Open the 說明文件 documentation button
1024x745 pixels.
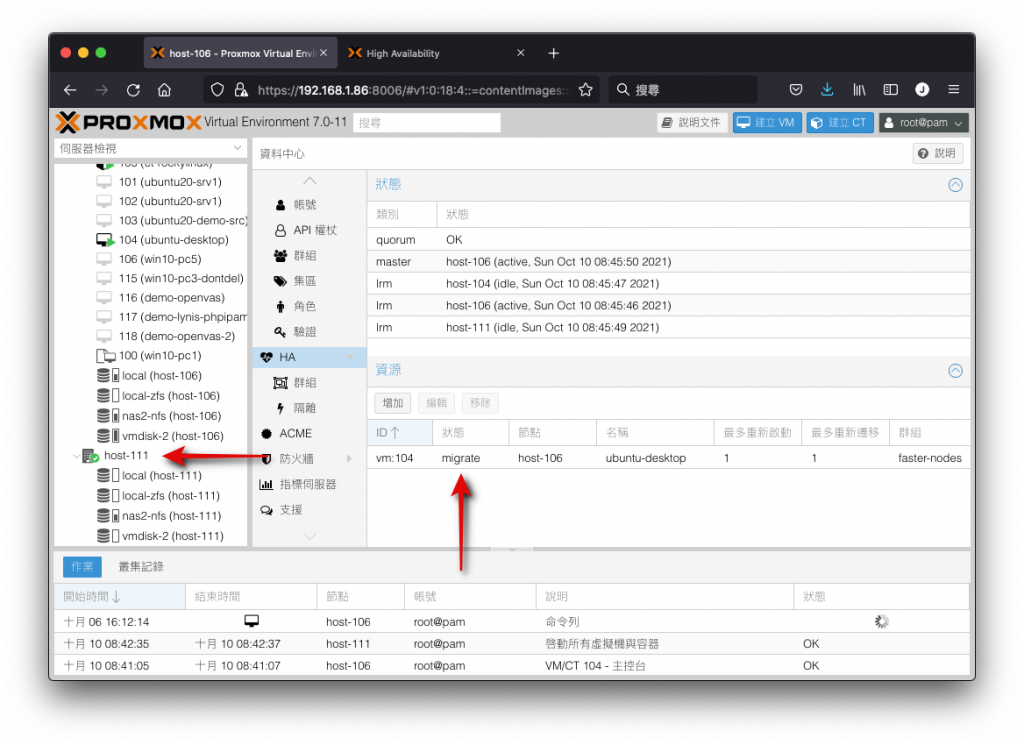click(692, 123)
